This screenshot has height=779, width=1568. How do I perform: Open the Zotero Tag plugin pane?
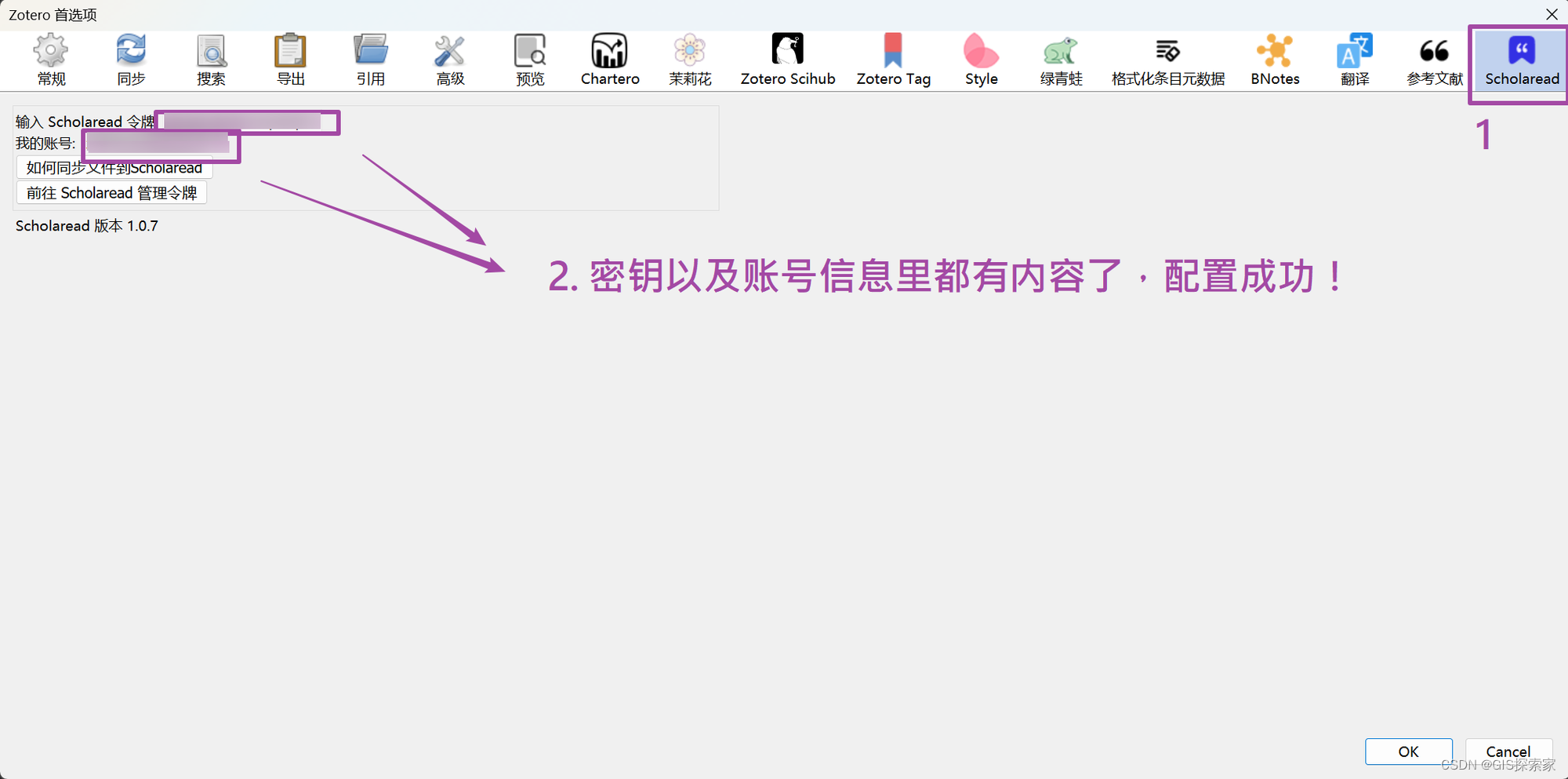coord(893,60)
